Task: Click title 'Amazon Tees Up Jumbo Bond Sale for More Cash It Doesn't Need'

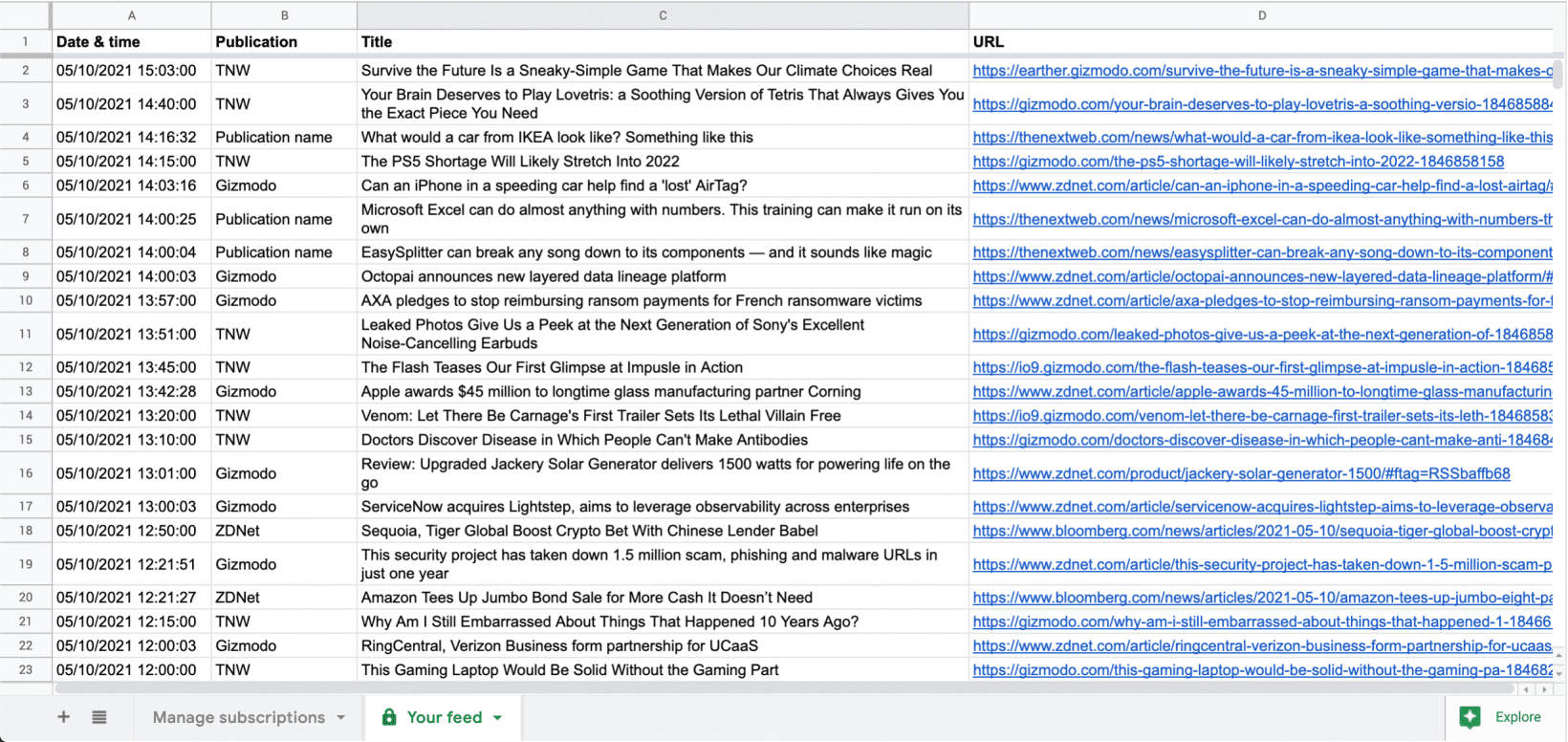Action: point(587,598)
